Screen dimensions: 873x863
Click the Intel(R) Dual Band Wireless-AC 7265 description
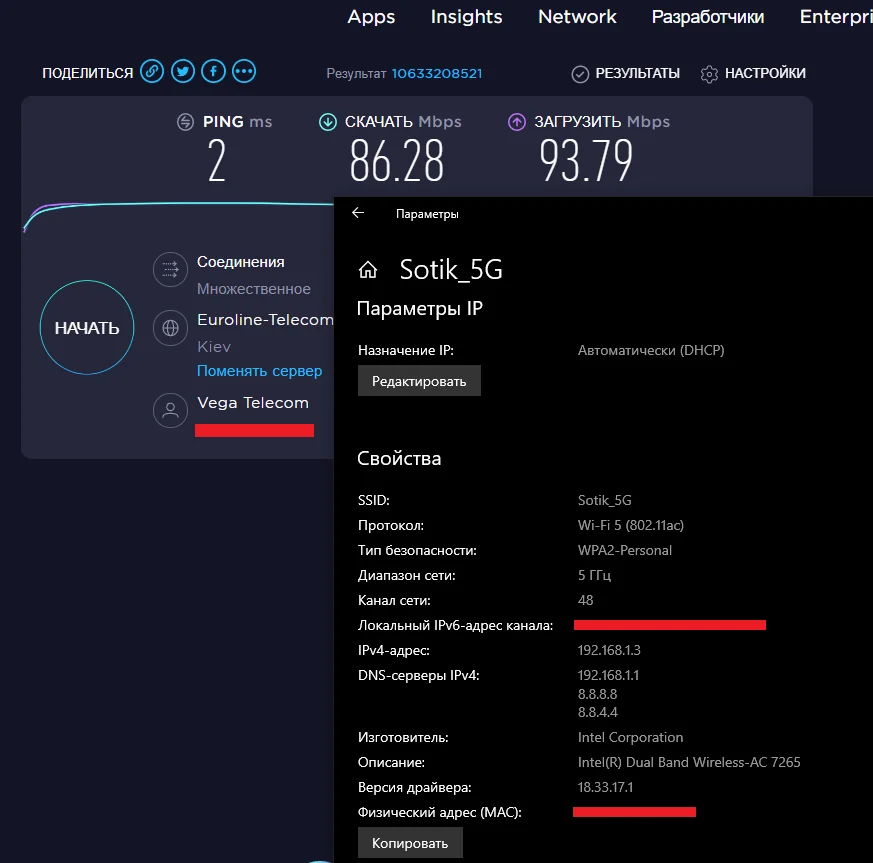click(689, 762)
